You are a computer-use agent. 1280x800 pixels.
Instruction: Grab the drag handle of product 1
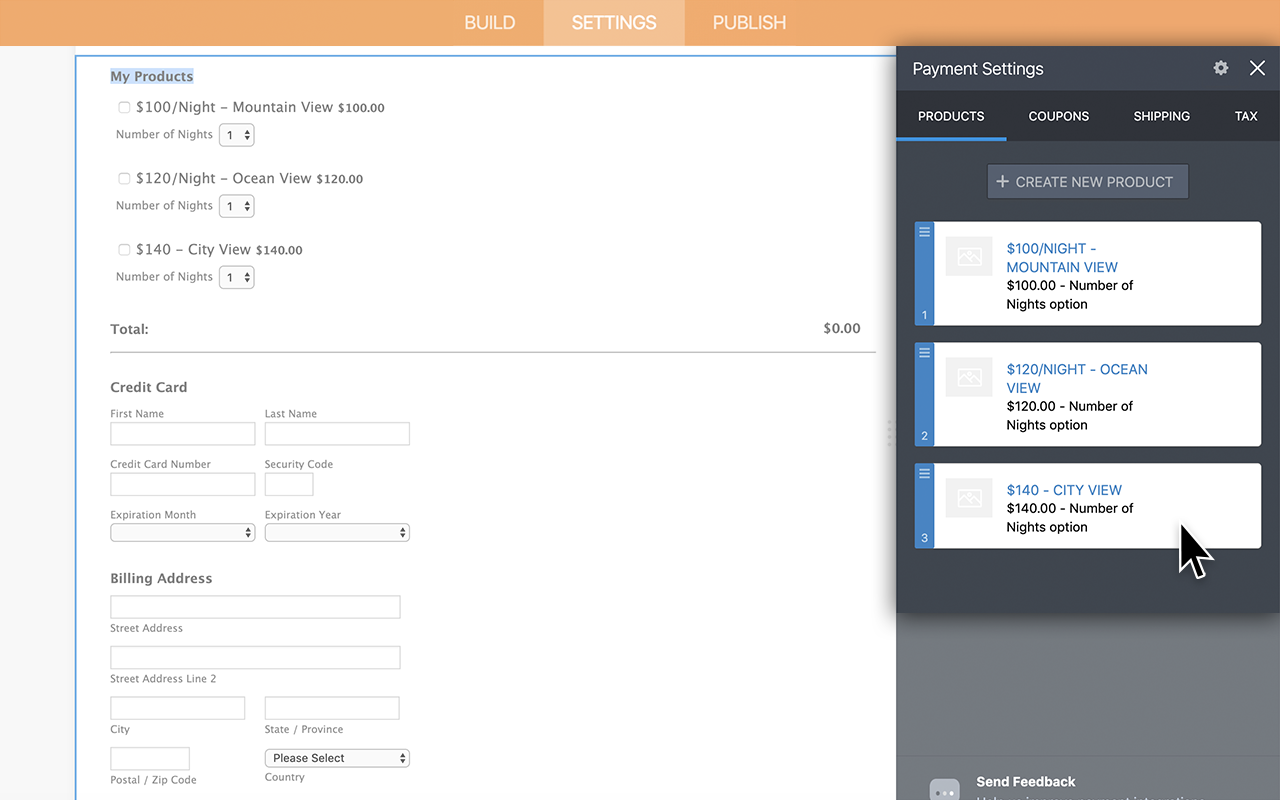click(923, 231)
